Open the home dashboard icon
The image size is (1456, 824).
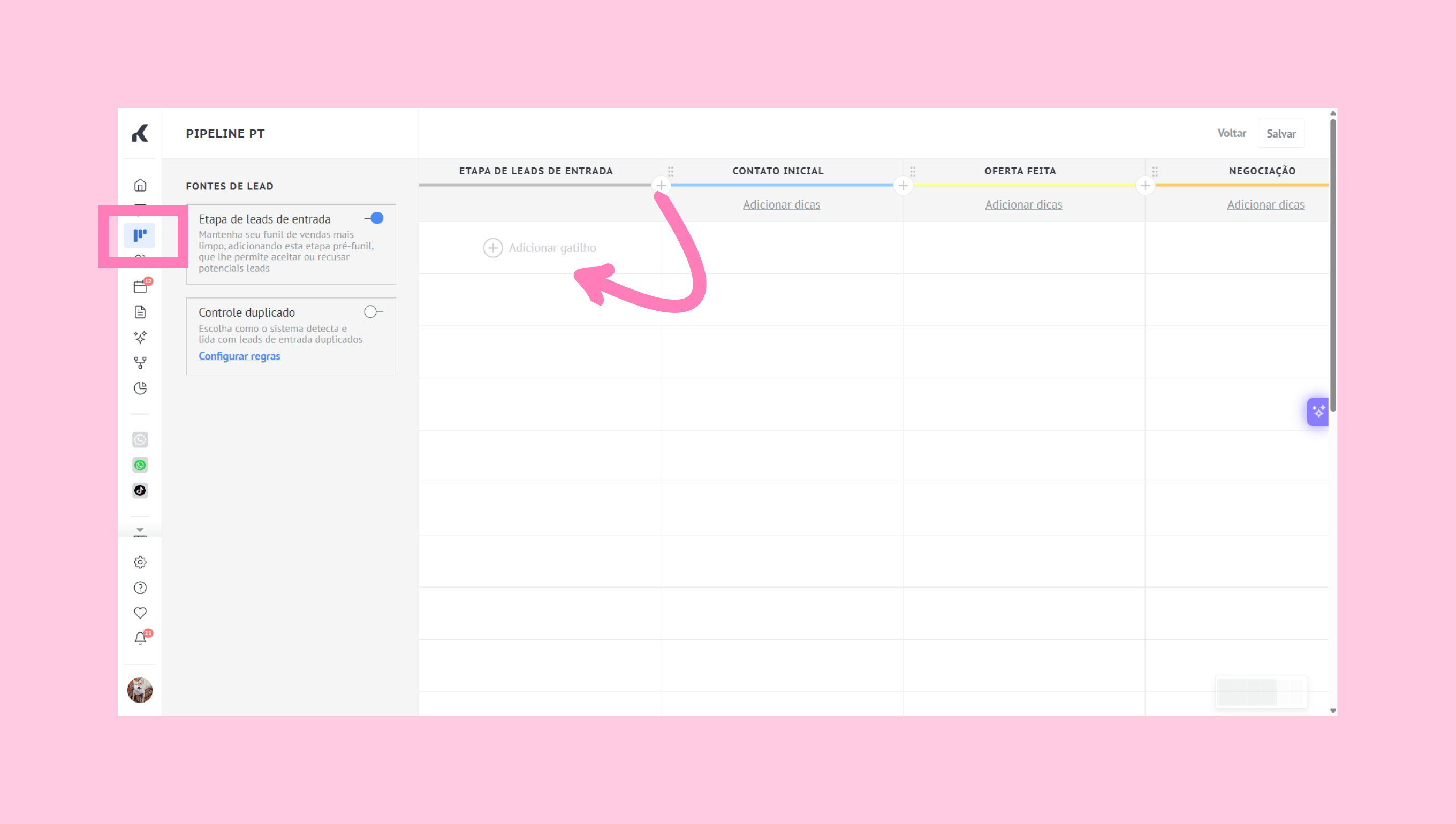(140, 185)
